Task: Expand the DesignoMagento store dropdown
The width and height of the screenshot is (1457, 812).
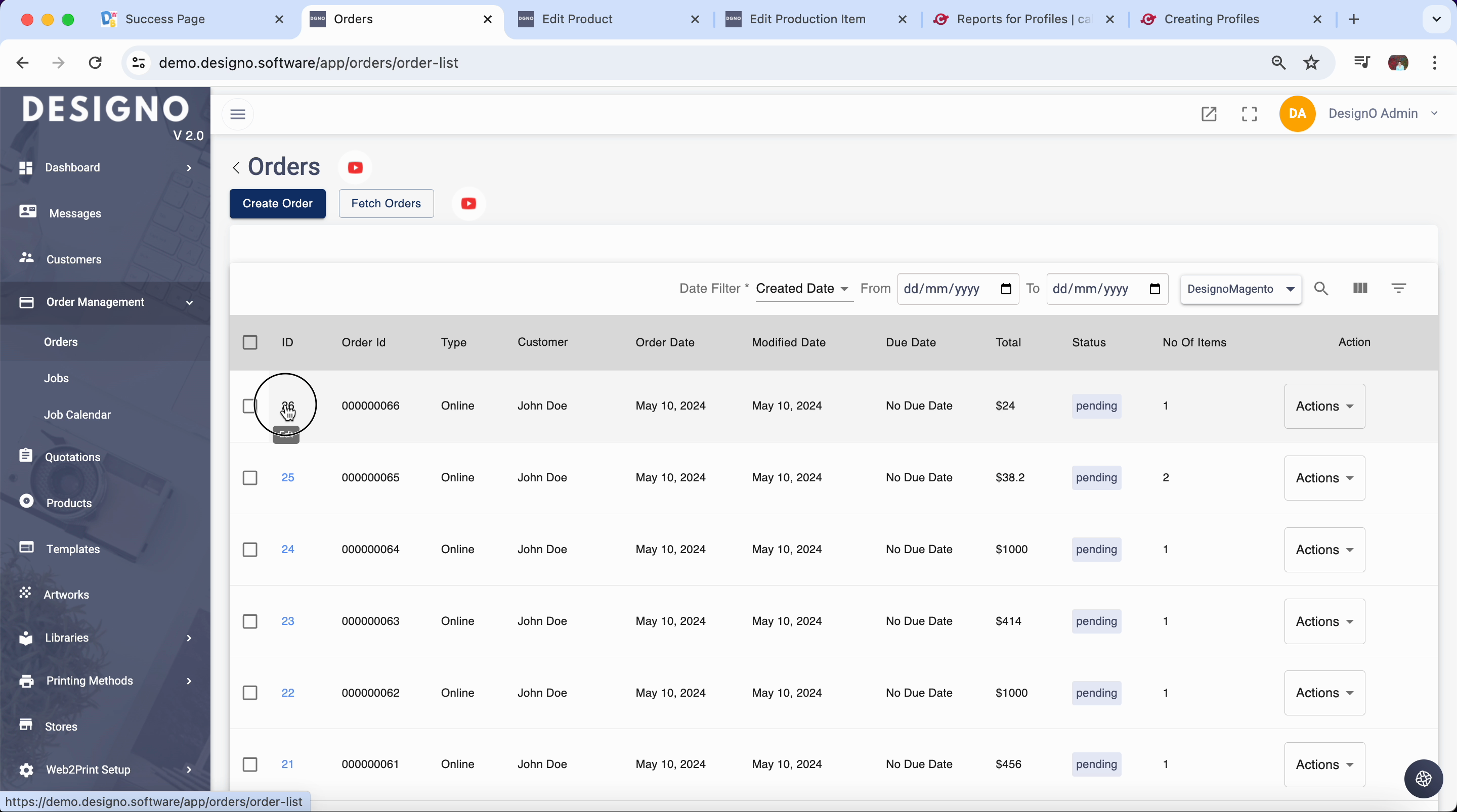Action: (x=1240, y=290)
